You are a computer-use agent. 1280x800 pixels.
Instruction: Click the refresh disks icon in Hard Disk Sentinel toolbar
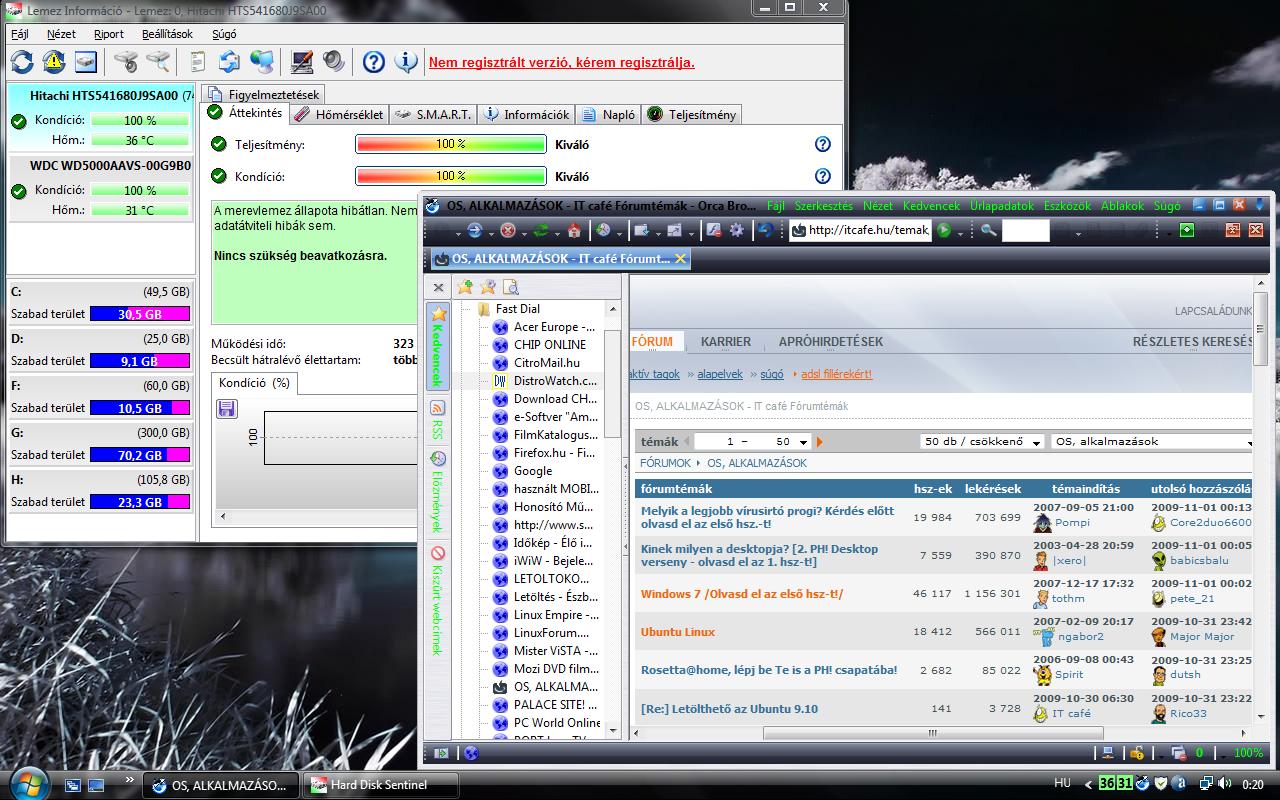(22, 62)
